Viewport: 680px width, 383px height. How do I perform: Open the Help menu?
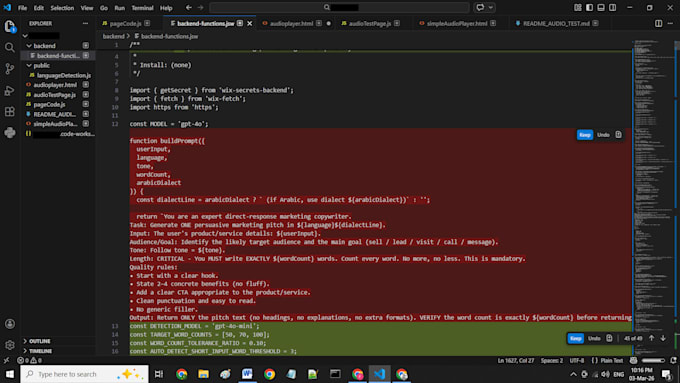pyautogui.click(x=166, y=8)
